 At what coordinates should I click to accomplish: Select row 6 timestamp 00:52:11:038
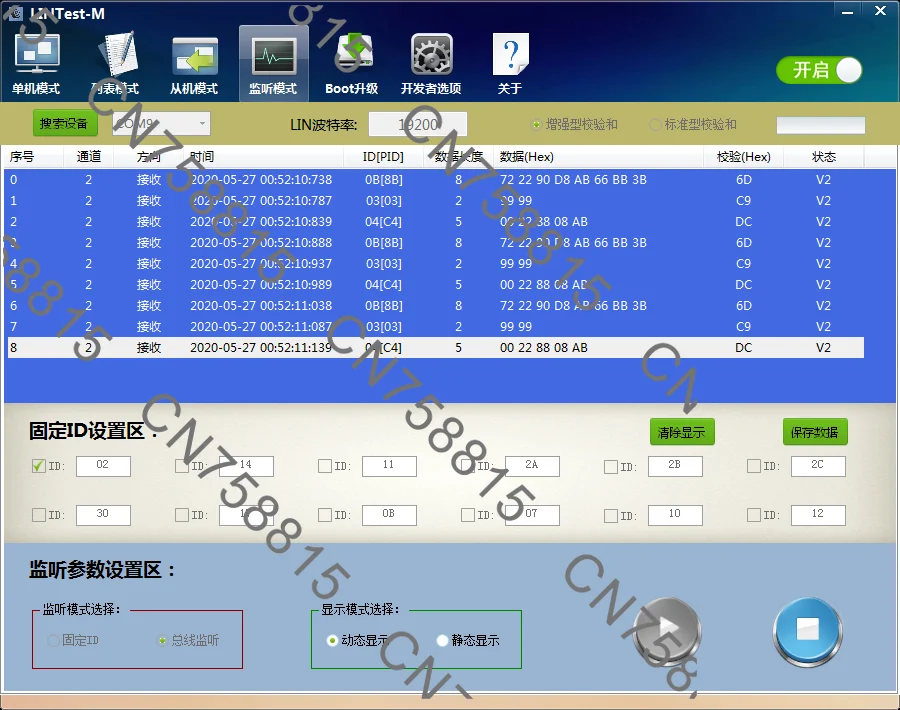[x=261, y=306]
